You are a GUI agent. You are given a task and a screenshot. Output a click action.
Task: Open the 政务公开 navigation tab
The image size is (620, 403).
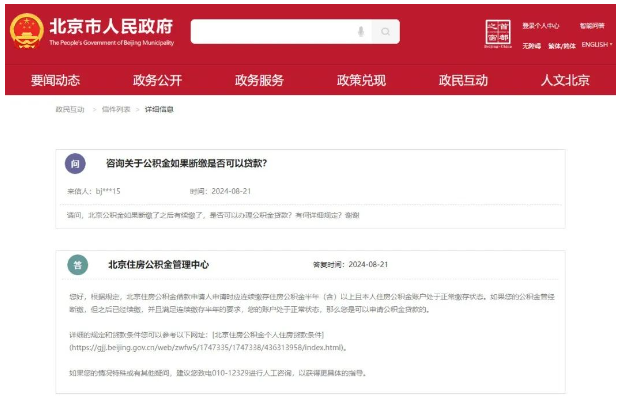pyautogui.click(x=157, y=80)
